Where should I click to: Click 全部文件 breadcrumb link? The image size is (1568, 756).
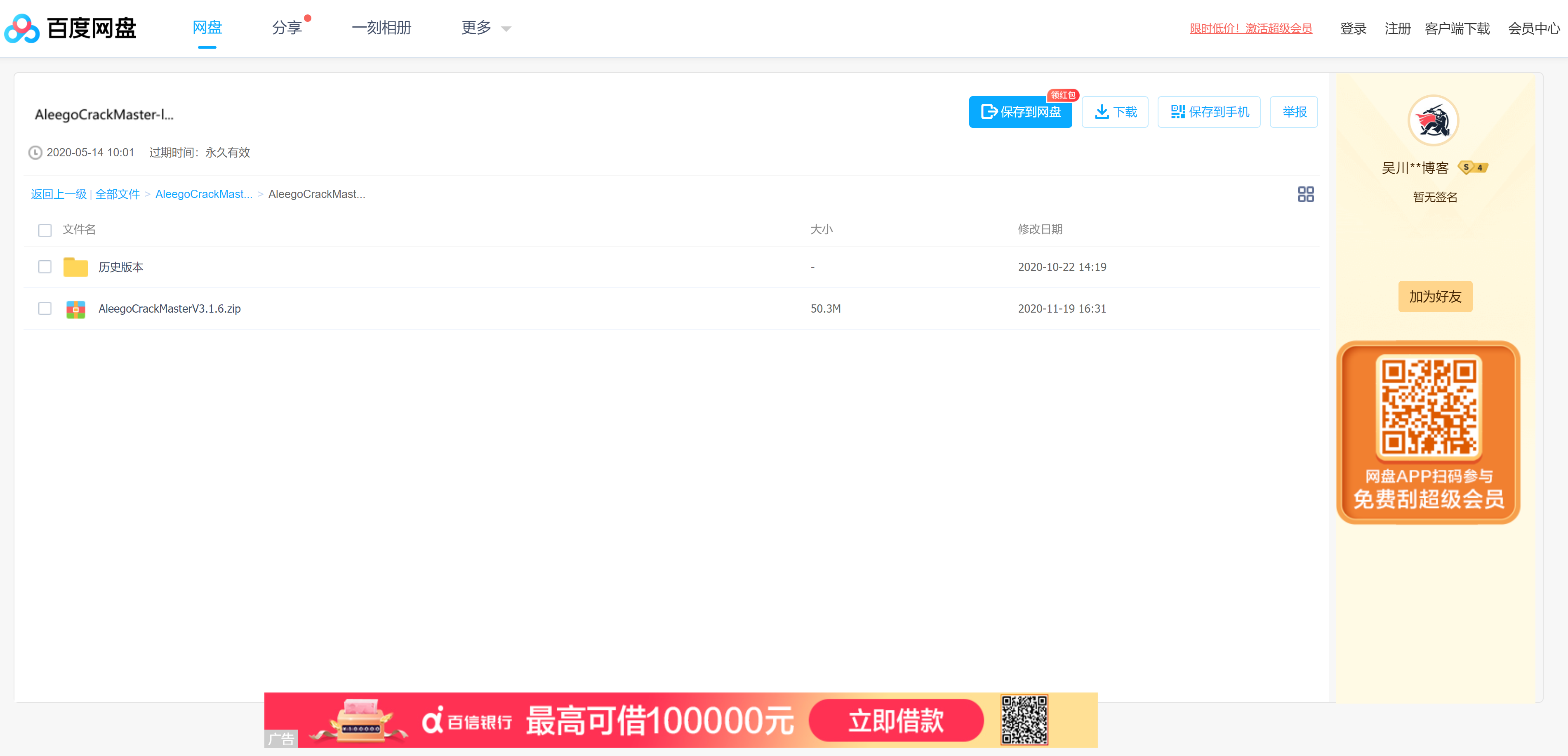[x=118, y=194]
